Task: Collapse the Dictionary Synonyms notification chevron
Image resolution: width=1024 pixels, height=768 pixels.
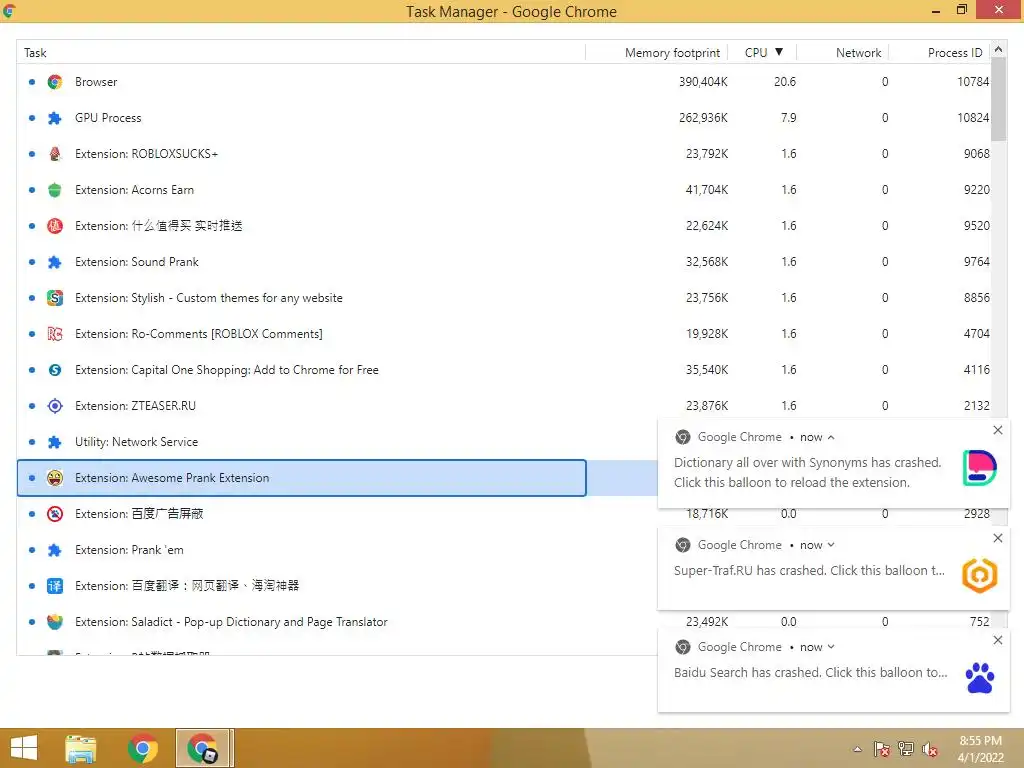Action: (831, 438)
